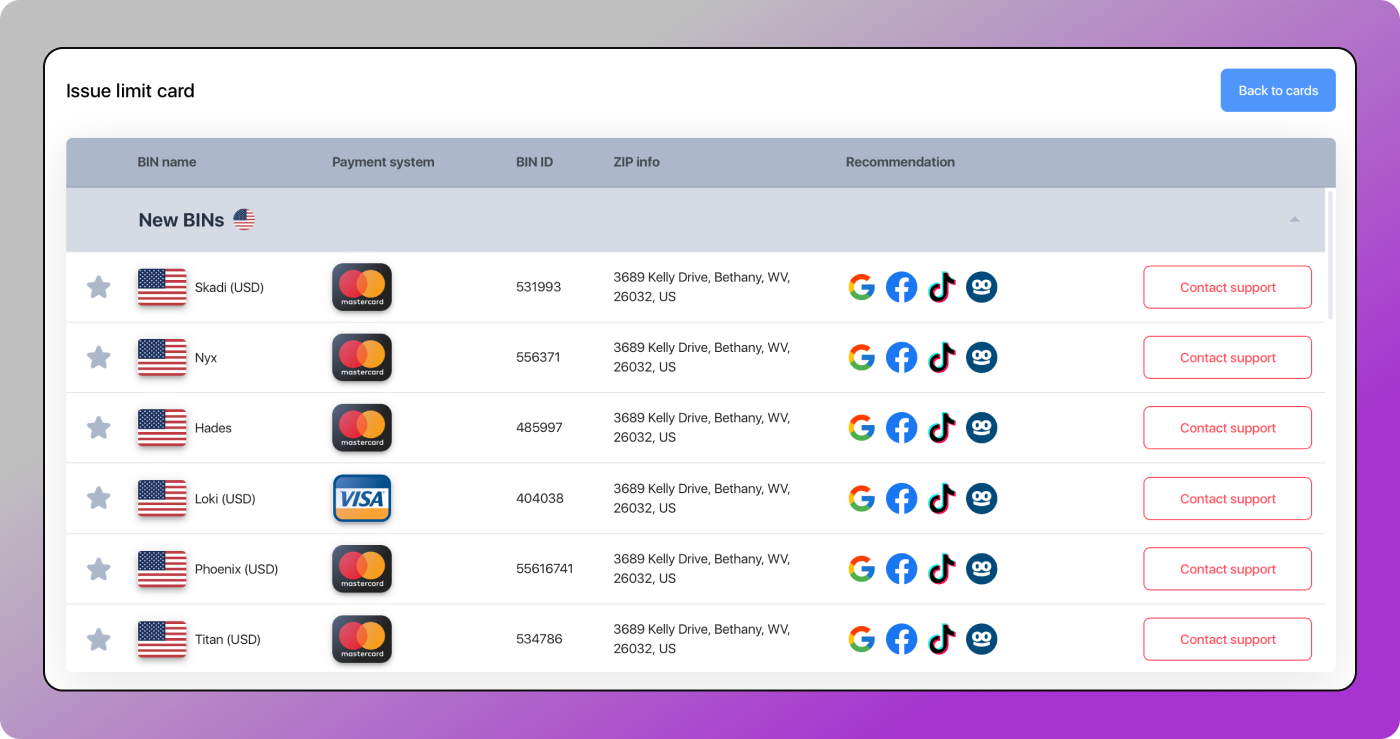The image size is (1400, 739).
Task: Click the TikTok icon in Hades row
Action: point(941,428)
